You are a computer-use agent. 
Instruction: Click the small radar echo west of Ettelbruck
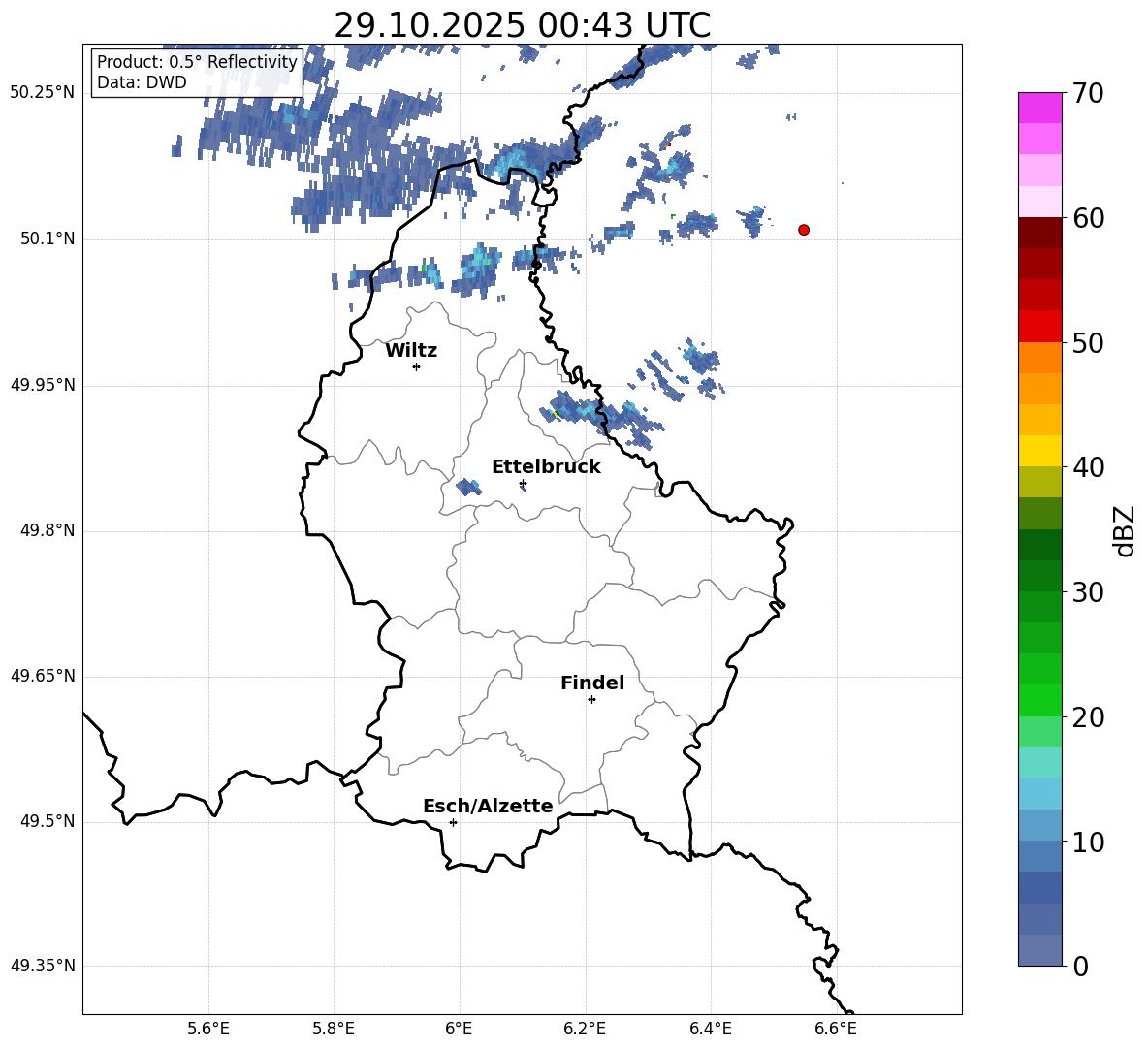tap(468, 487)
